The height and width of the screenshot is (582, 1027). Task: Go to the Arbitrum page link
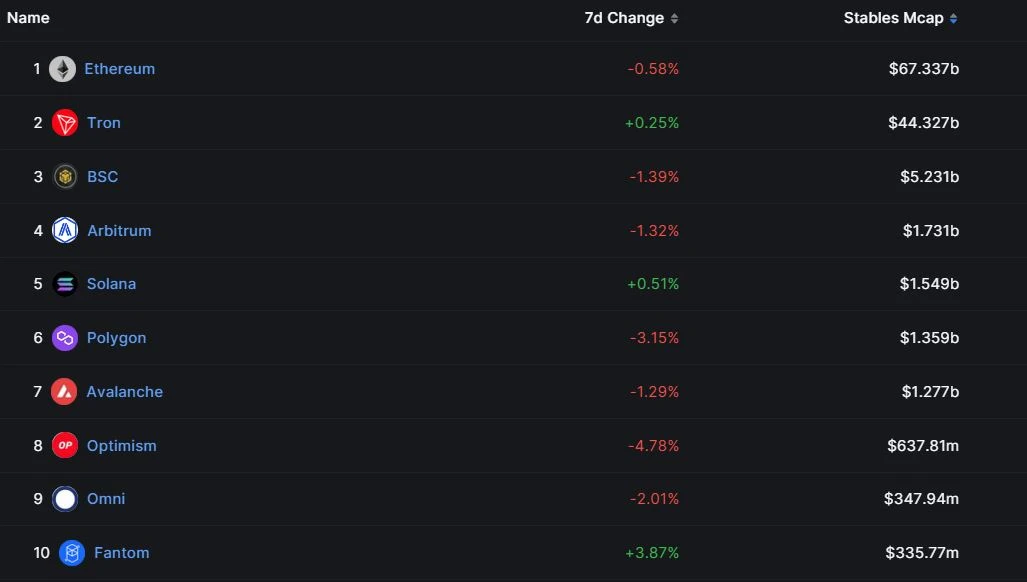(x=119, y=231)
